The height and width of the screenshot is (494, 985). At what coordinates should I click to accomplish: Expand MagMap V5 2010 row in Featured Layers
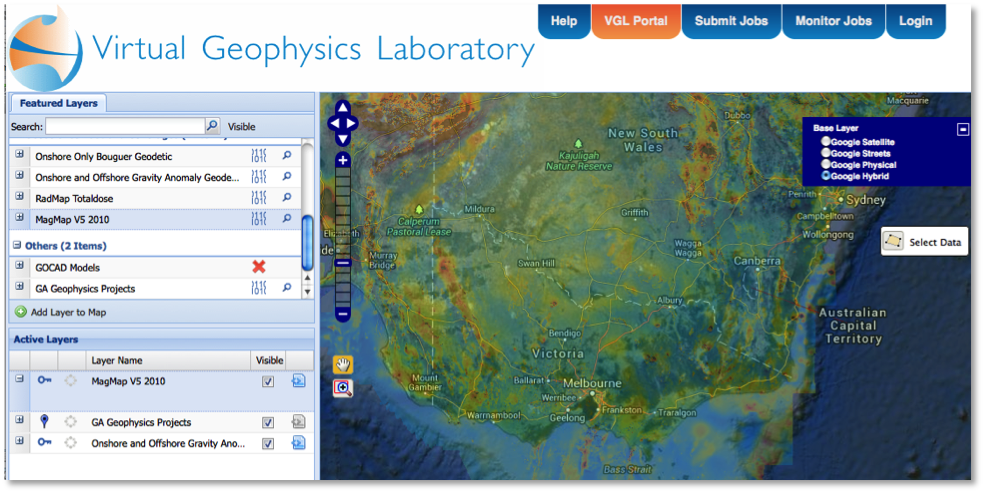coord(19,217)
